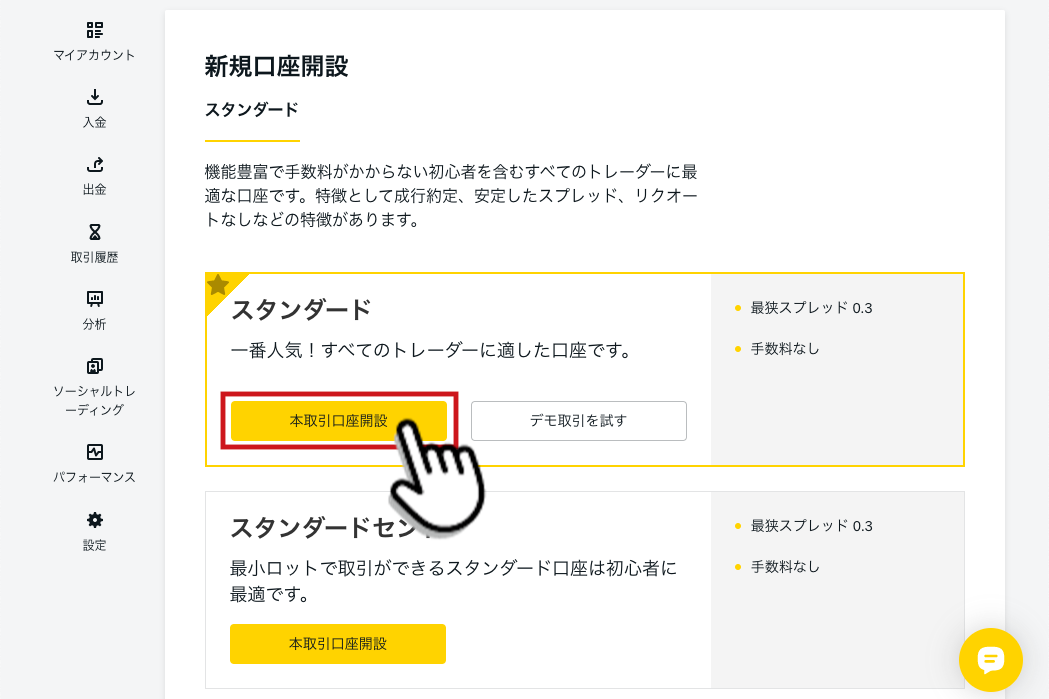
Task: Click the 入金 deposit download icon
Action: 94,98
